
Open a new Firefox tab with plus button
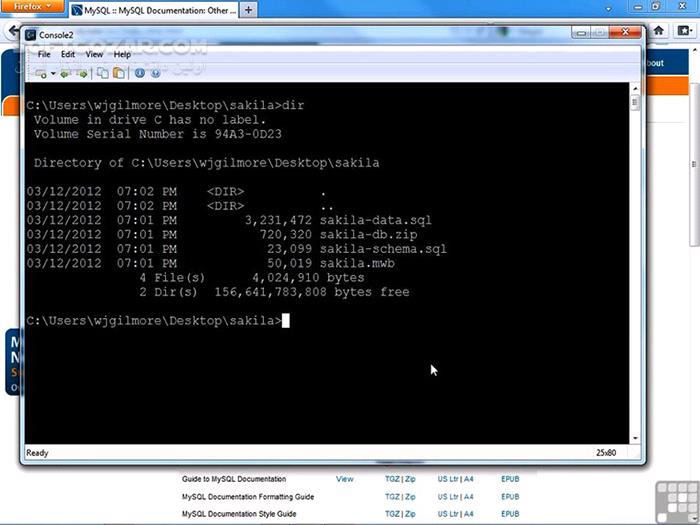pyautogui.click(x=248, y=10)
